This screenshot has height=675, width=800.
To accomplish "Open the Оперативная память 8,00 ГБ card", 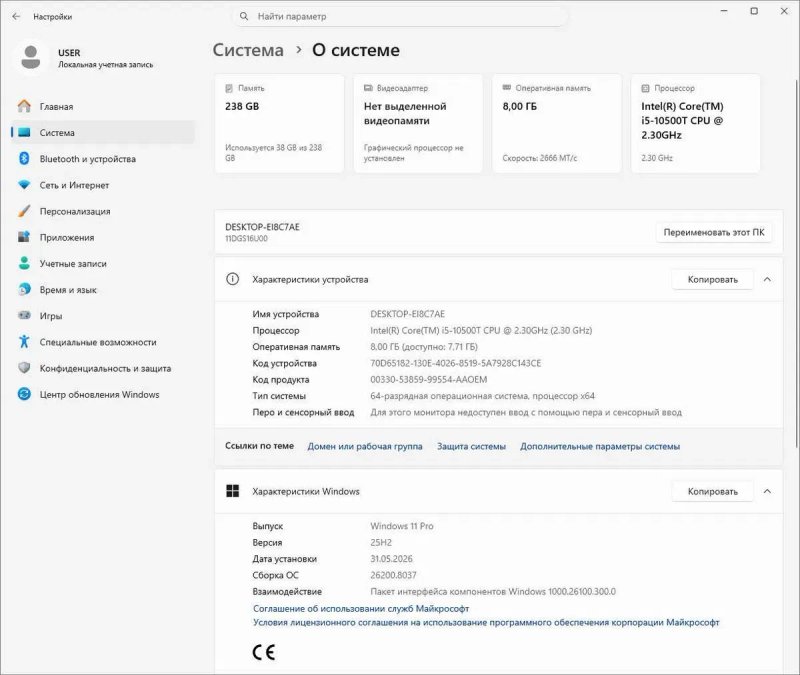I will [557, 123].
